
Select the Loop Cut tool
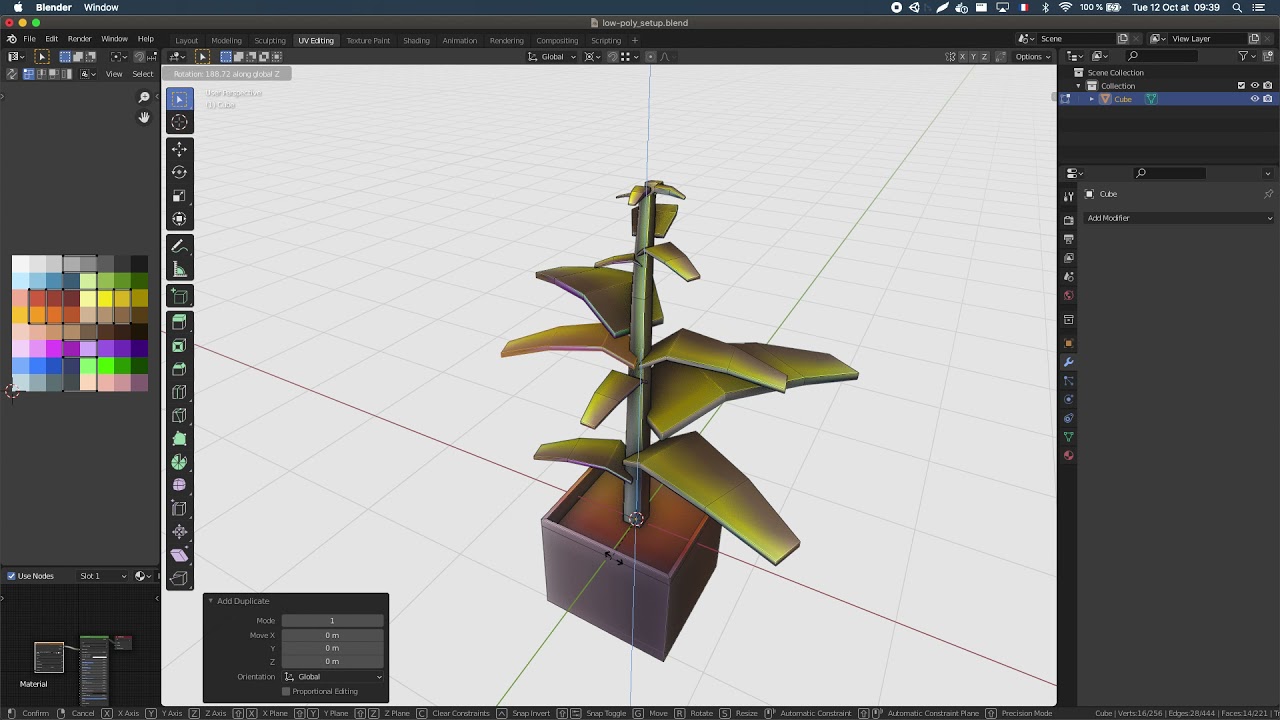179,392
